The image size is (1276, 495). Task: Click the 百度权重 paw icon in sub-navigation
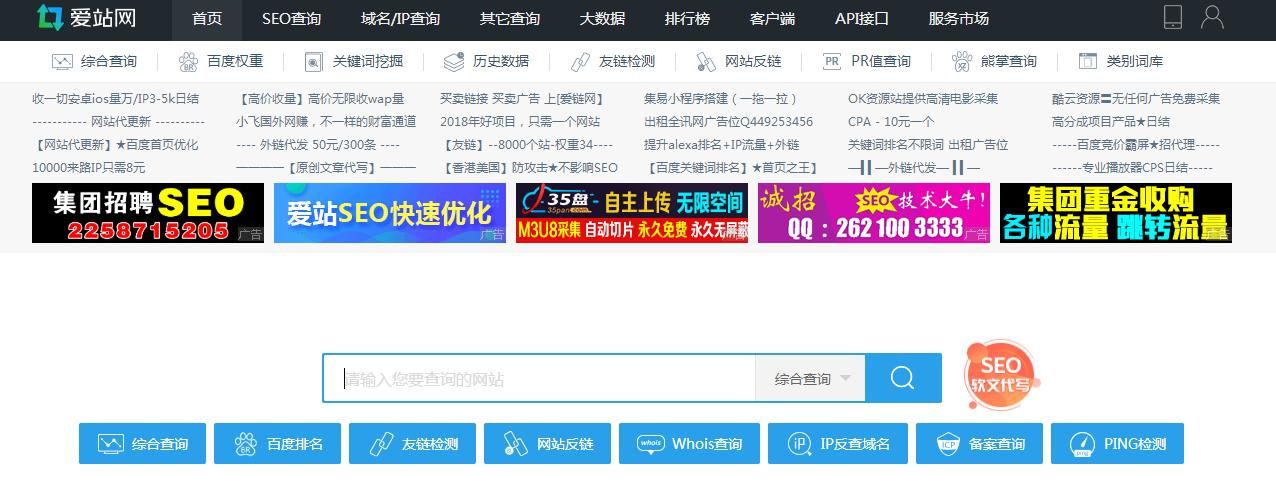(x=188, y=61)
